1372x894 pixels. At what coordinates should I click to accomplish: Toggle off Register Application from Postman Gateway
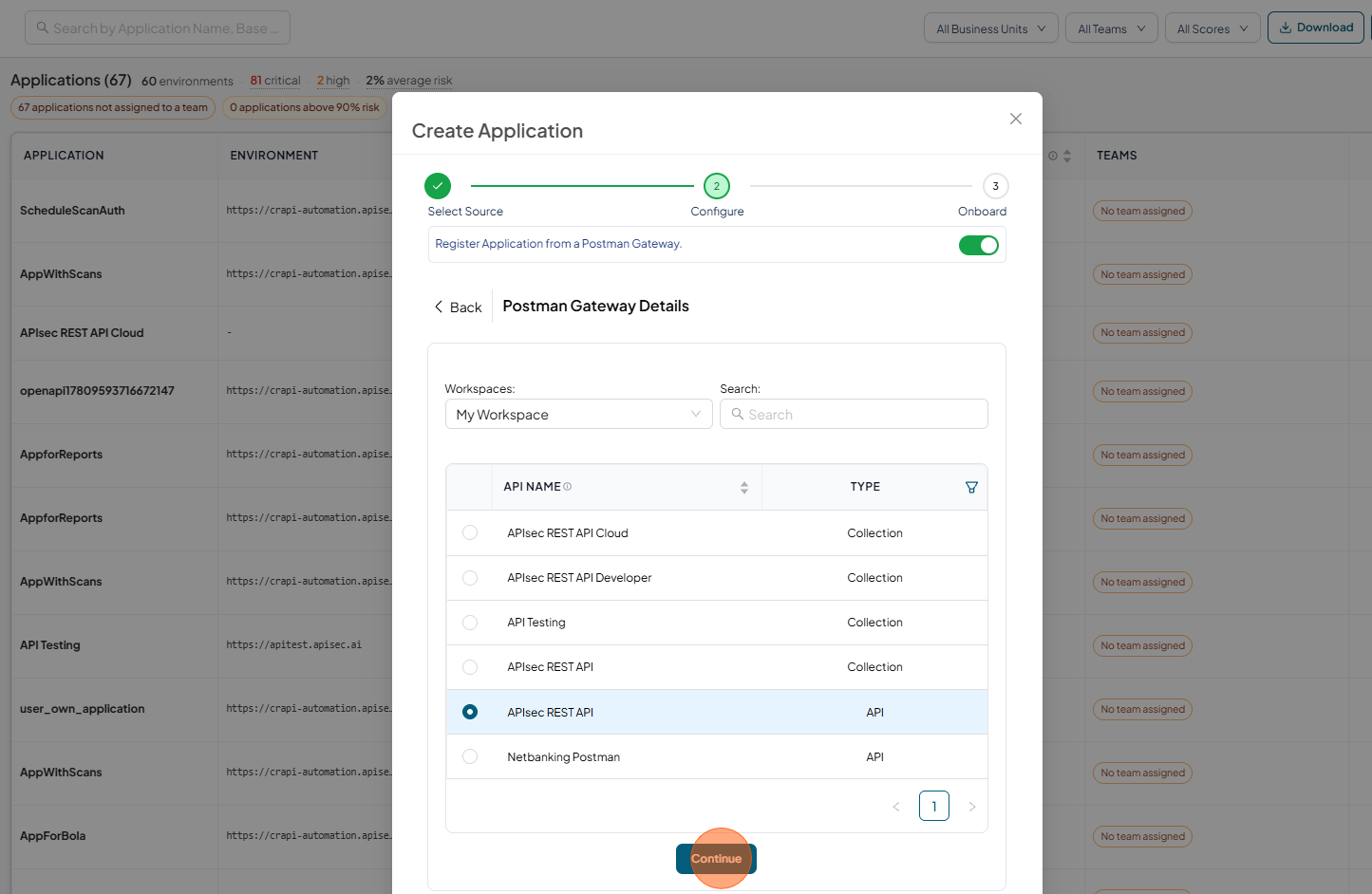(x=979, y=246)
